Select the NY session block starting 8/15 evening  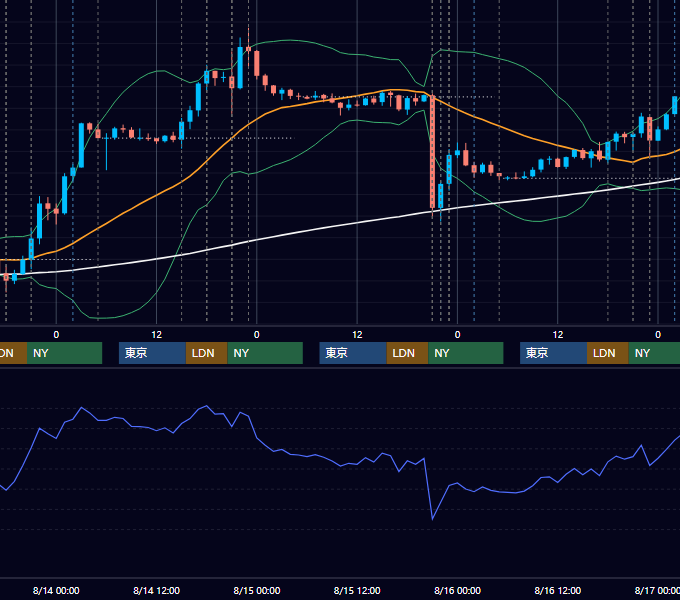pos(466,353)
